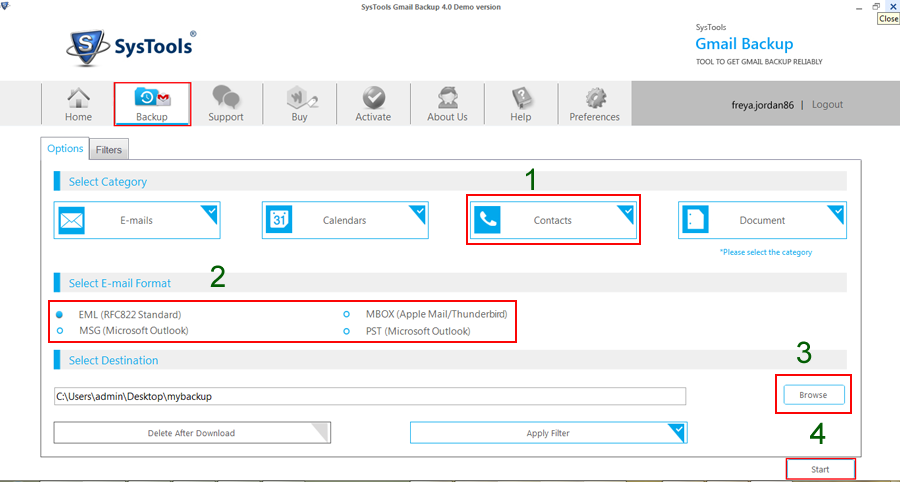Click the Select Category heading
900x482 pixels.
pyautogui.click(x=107, y=182)
